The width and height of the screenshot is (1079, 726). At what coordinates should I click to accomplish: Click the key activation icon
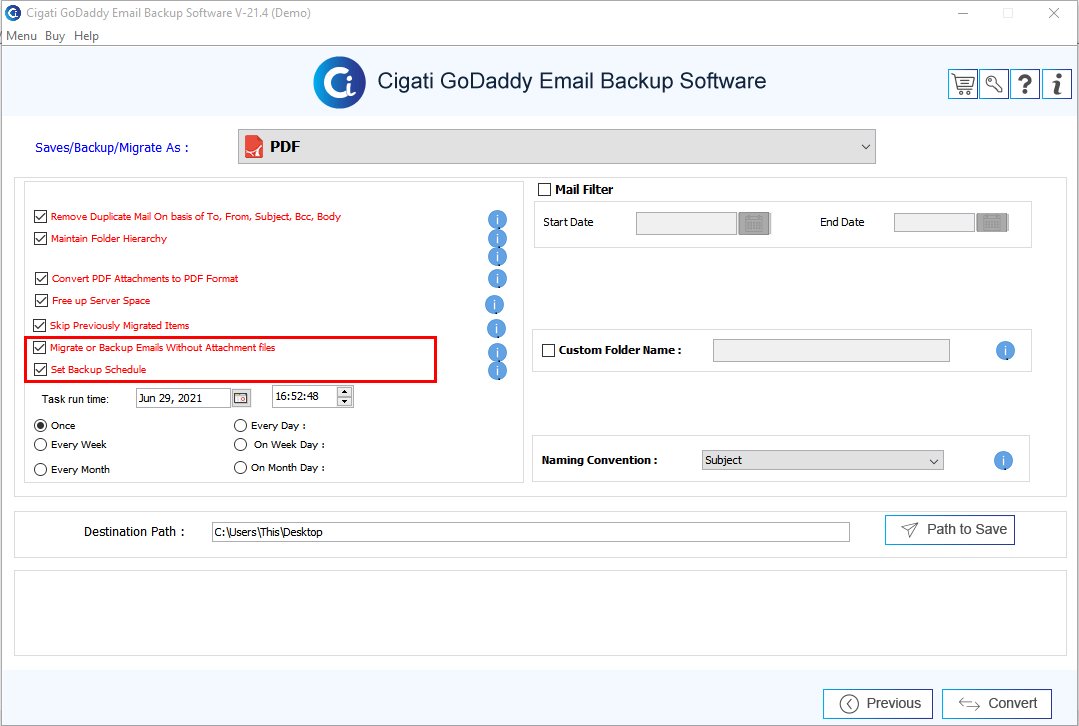pyautogui.click(x=994, y=84)
